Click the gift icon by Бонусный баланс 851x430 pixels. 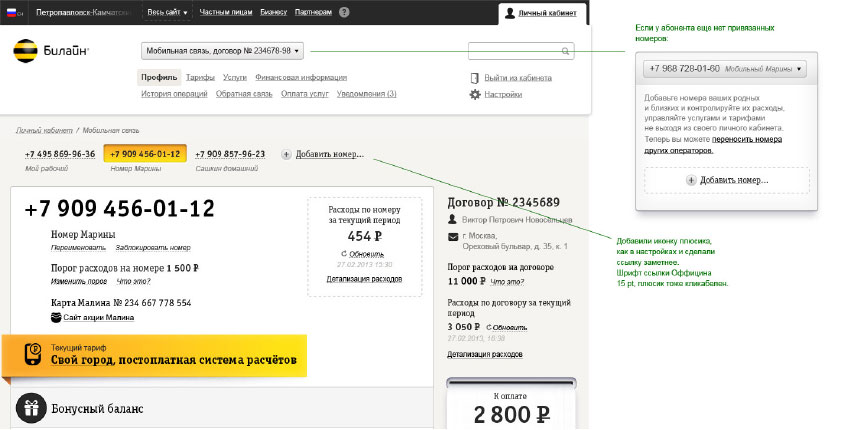point(32,408)
